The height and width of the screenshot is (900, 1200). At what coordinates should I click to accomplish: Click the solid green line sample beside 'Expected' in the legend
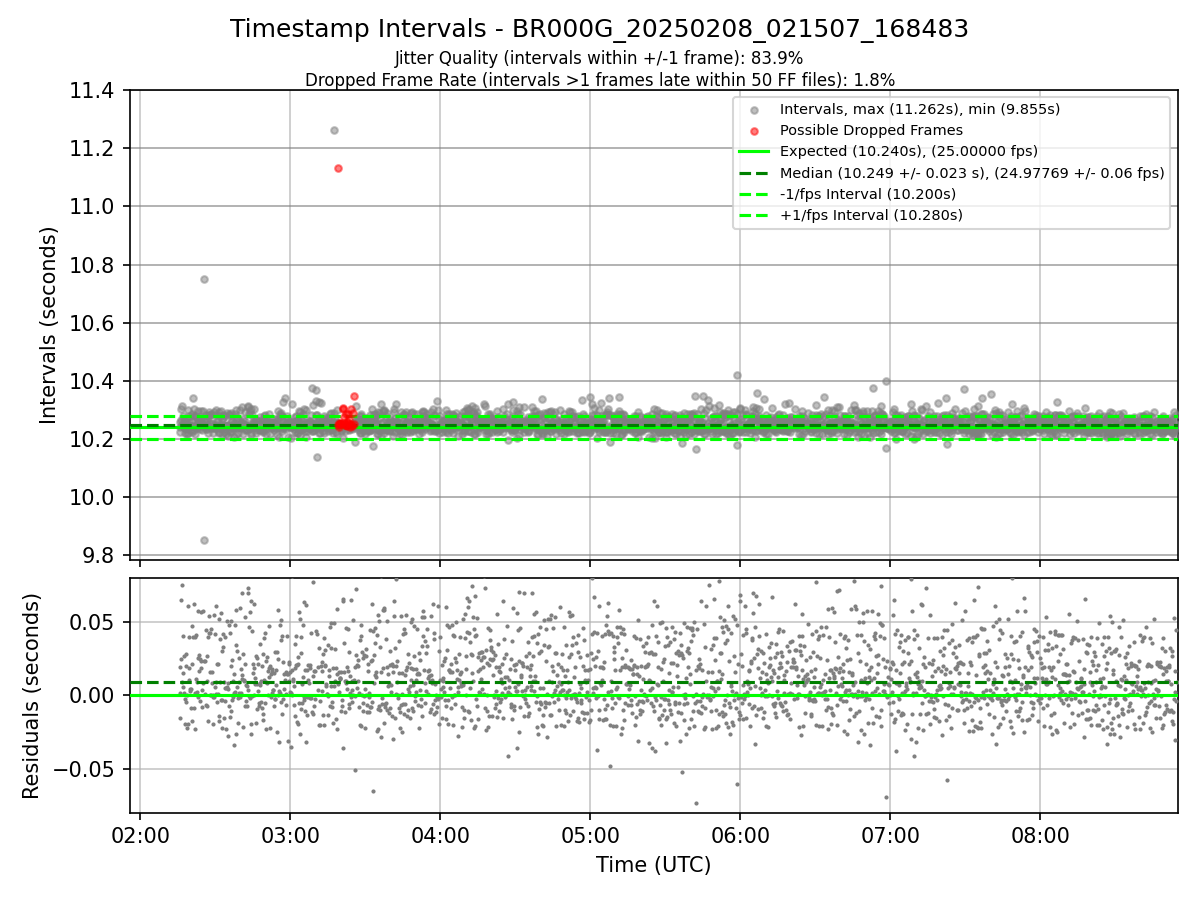click(754, 152)
